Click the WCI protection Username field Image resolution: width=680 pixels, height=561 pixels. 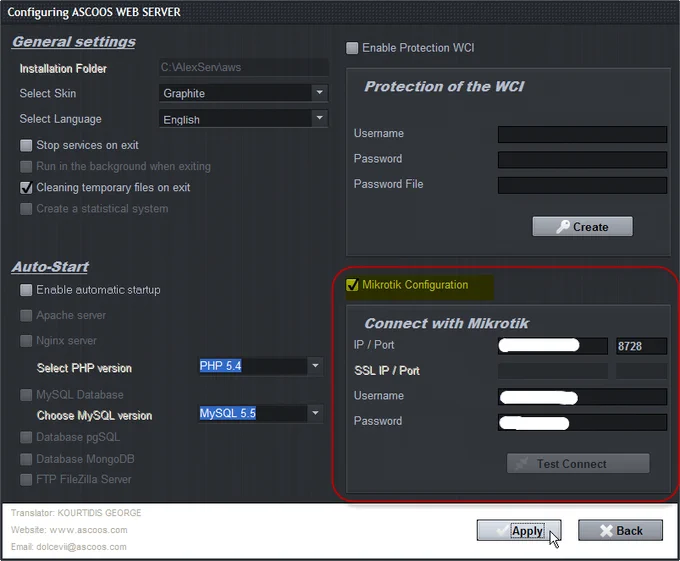tap(582, 134)
